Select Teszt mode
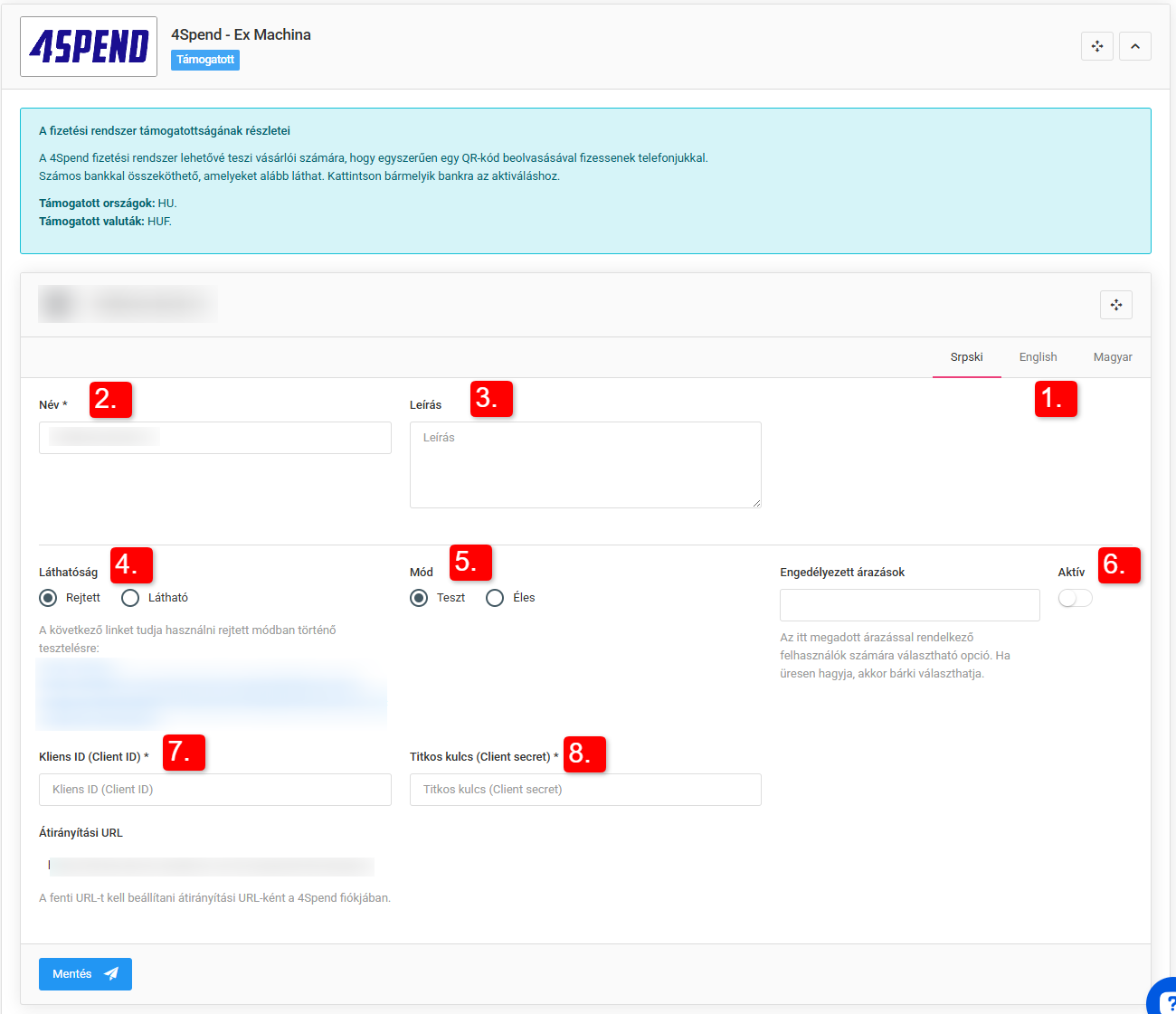 [419, 598]
